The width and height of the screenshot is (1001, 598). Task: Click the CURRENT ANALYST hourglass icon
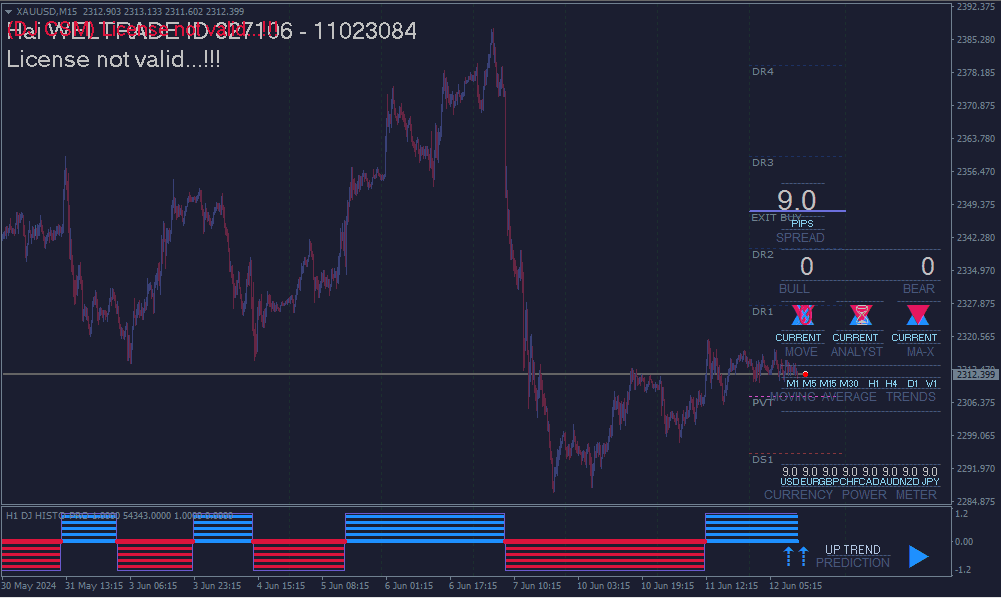(859, 316)
